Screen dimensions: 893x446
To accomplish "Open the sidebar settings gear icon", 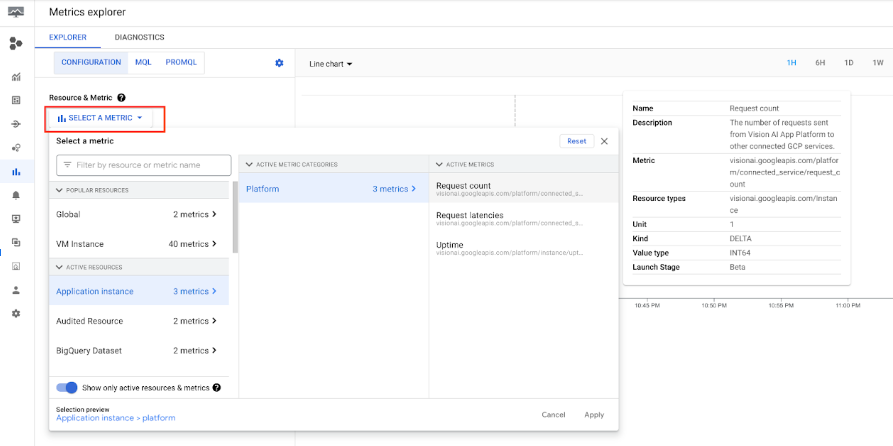I will pos(16,314).
